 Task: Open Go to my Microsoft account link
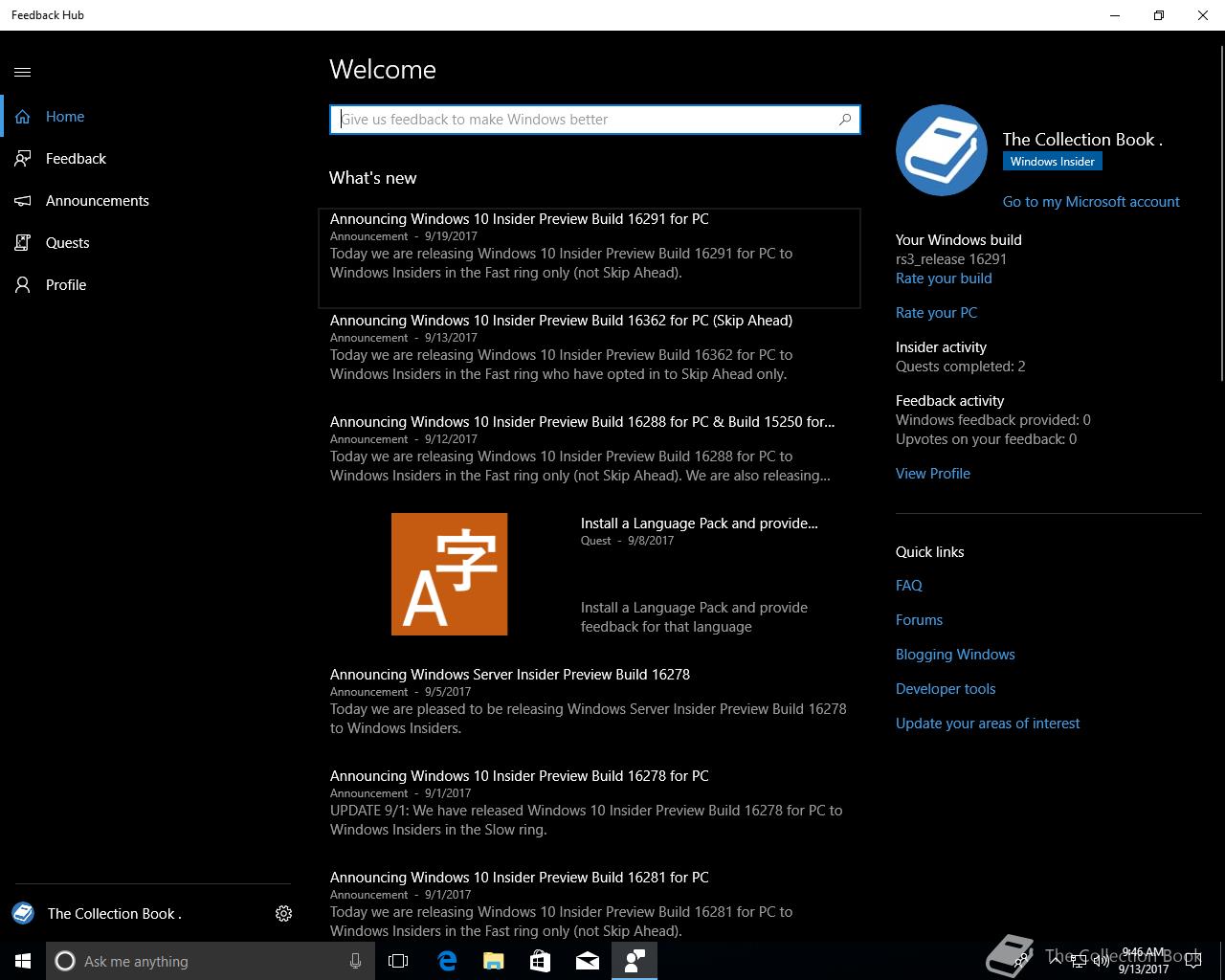pyautogui.click(x=1091, y=202)
